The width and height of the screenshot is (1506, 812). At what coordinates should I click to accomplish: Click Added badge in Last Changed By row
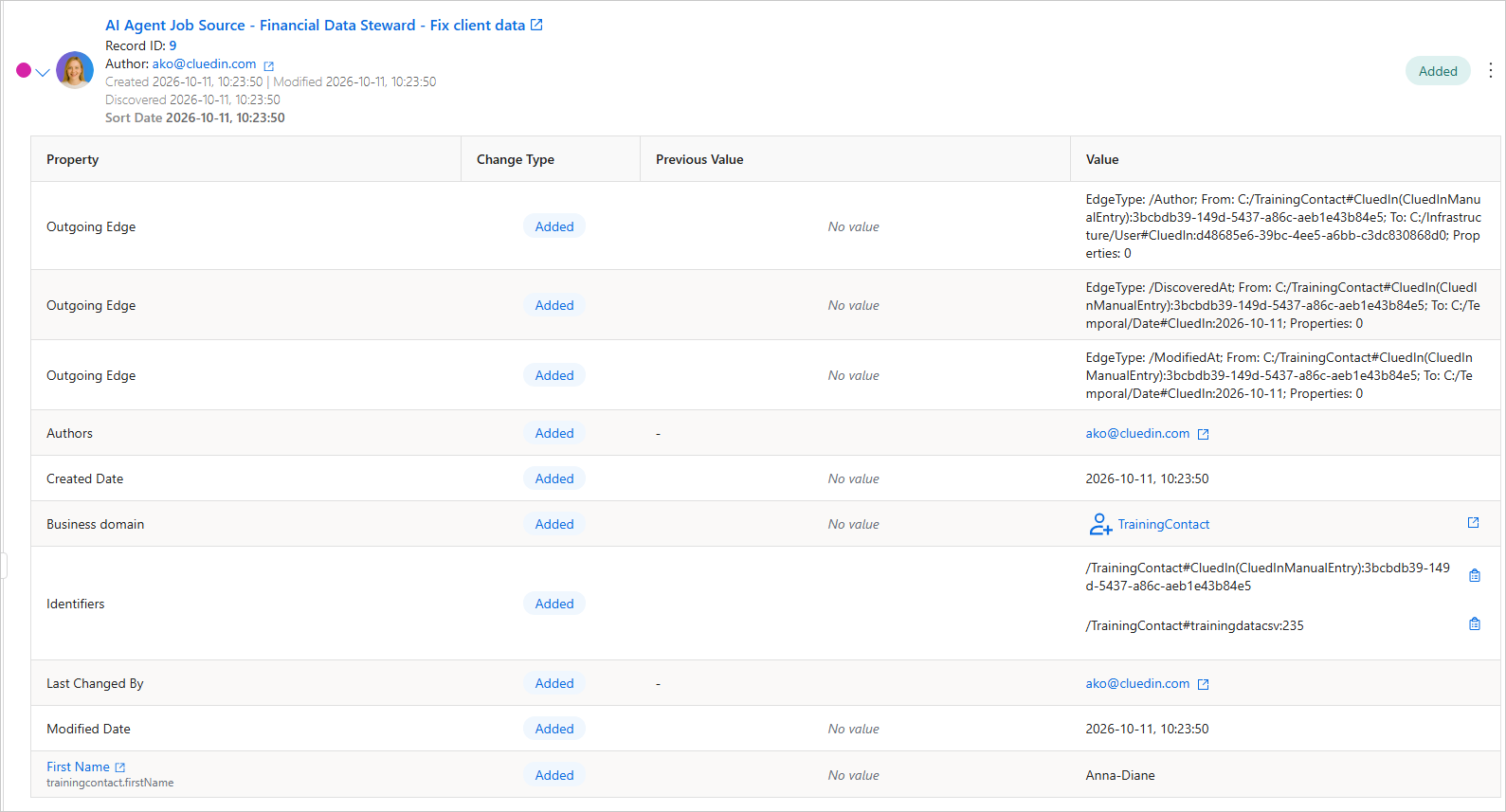(554, 683)
